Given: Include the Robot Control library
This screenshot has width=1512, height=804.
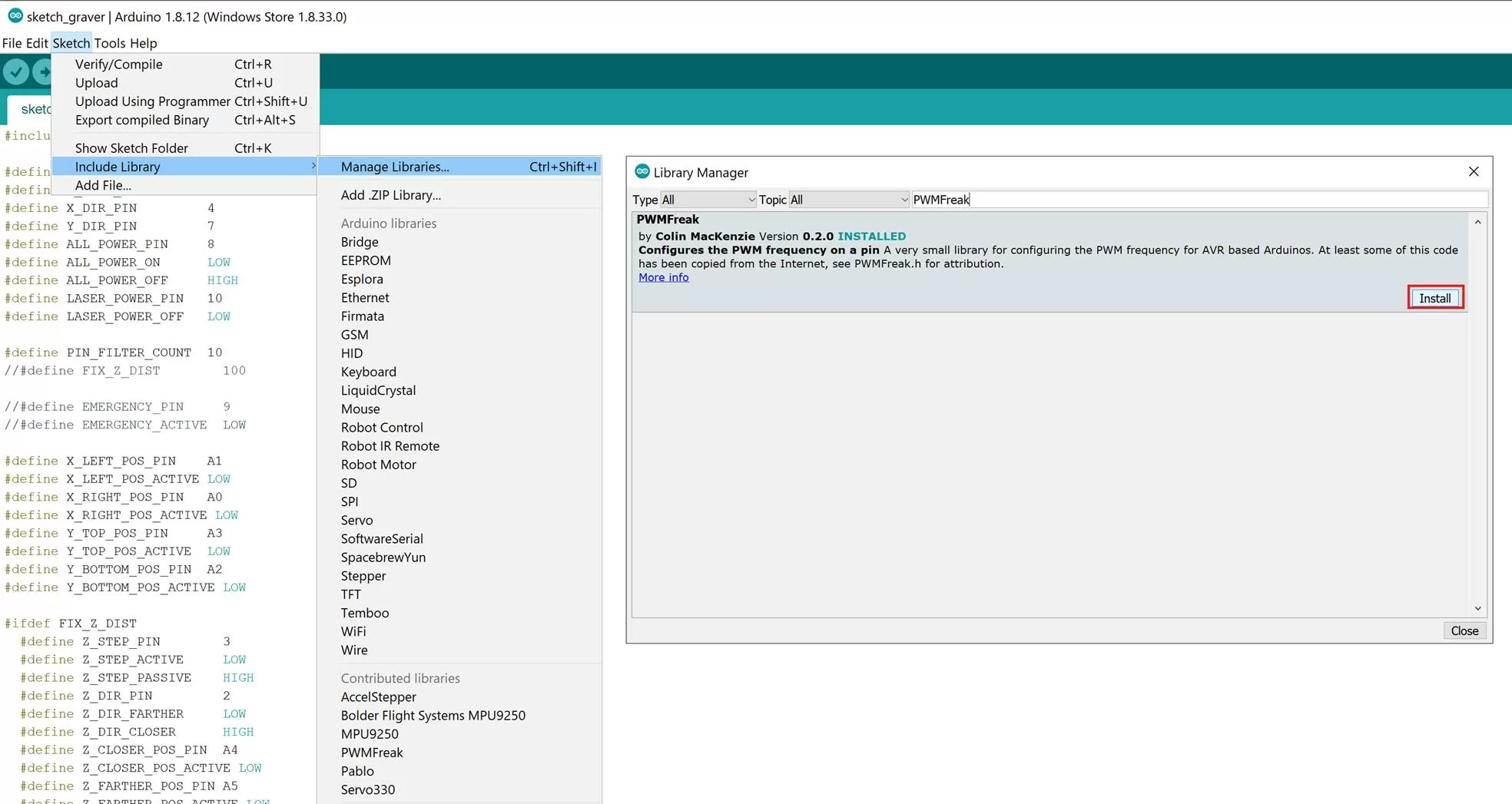Looking at the screenshot, I should click(459, 428).
